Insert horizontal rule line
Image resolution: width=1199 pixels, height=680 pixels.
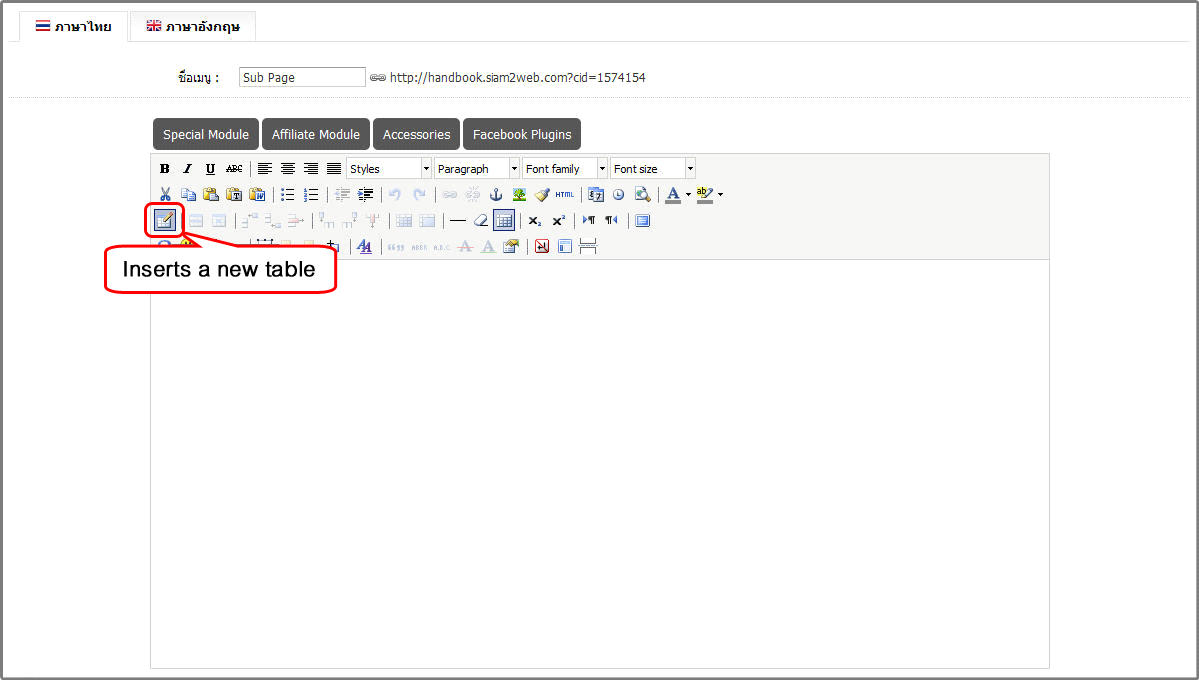pyautogui.click(x=457, y=220)
